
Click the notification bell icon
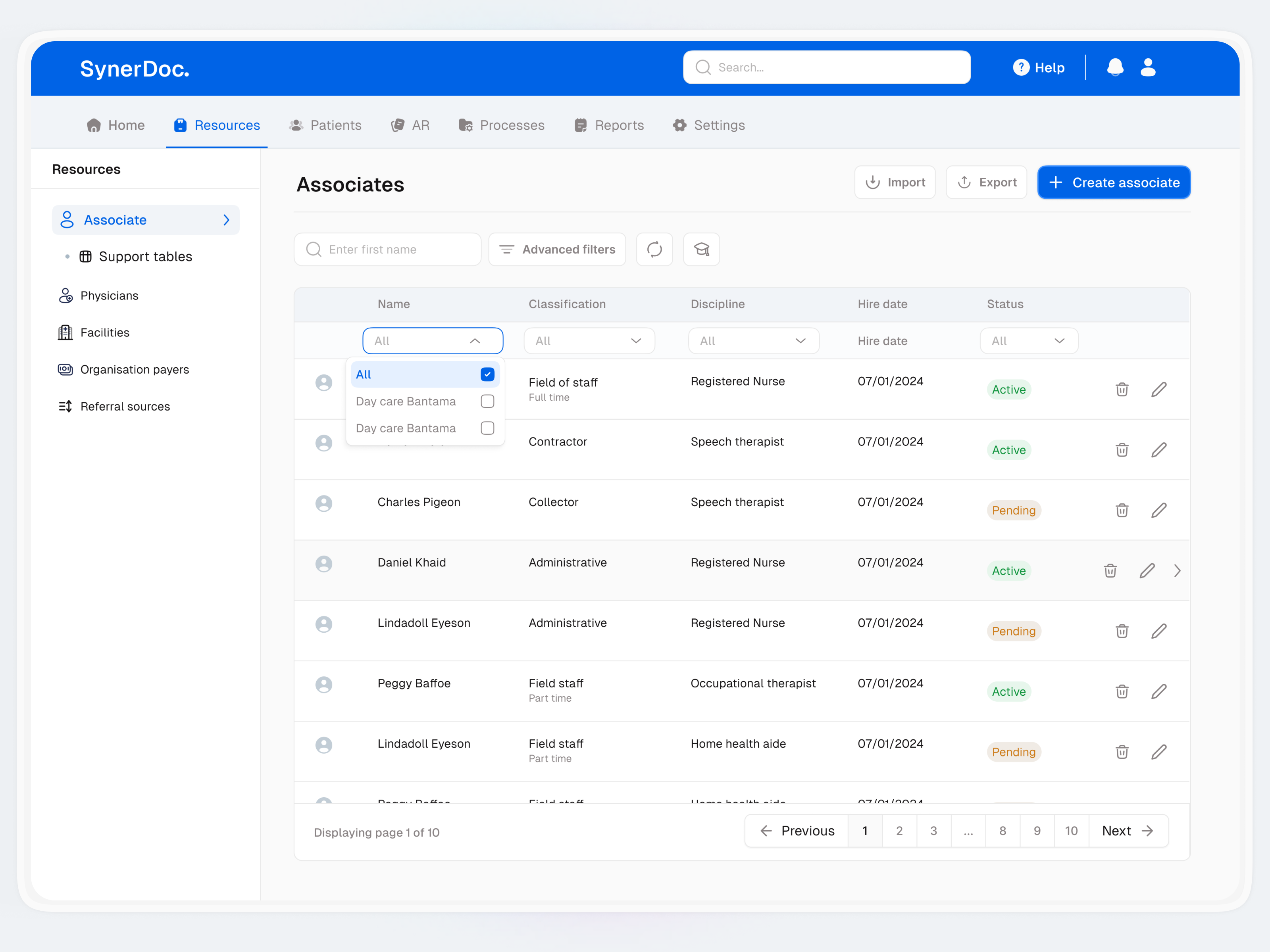(1114, 68)
